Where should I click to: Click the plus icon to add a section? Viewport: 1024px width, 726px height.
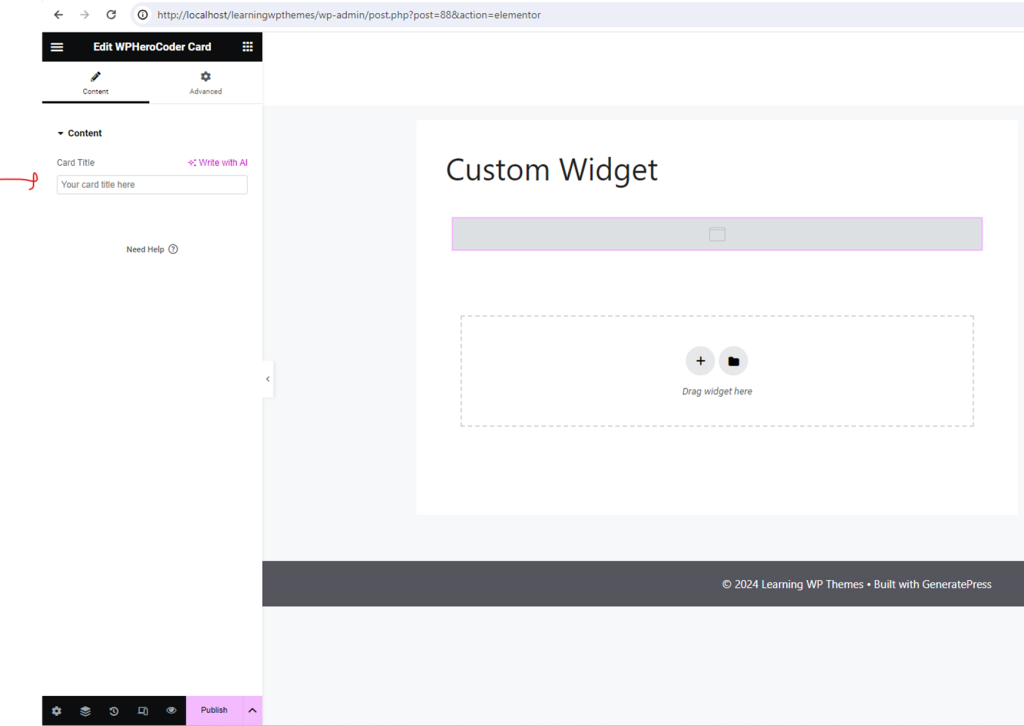click(700, 361)
